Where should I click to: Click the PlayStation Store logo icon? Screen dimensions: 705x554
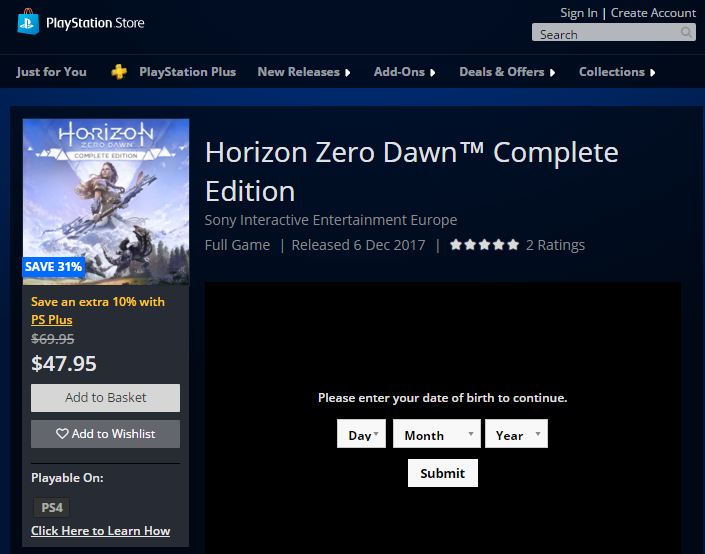(28, 22)
